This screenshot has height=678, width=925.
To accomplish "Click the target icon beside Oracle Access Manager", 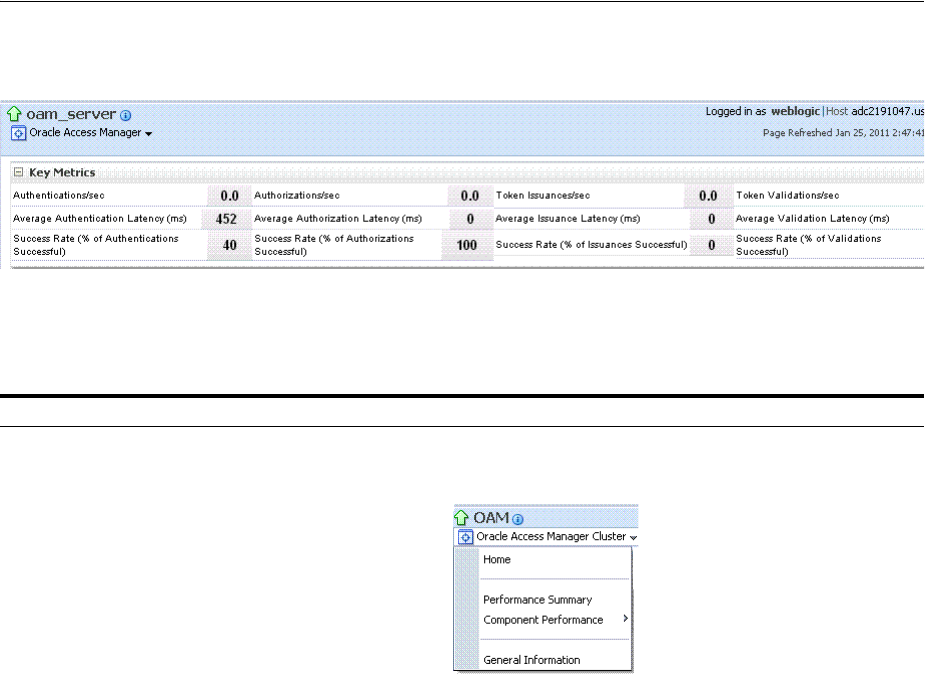I will point(18,133).
